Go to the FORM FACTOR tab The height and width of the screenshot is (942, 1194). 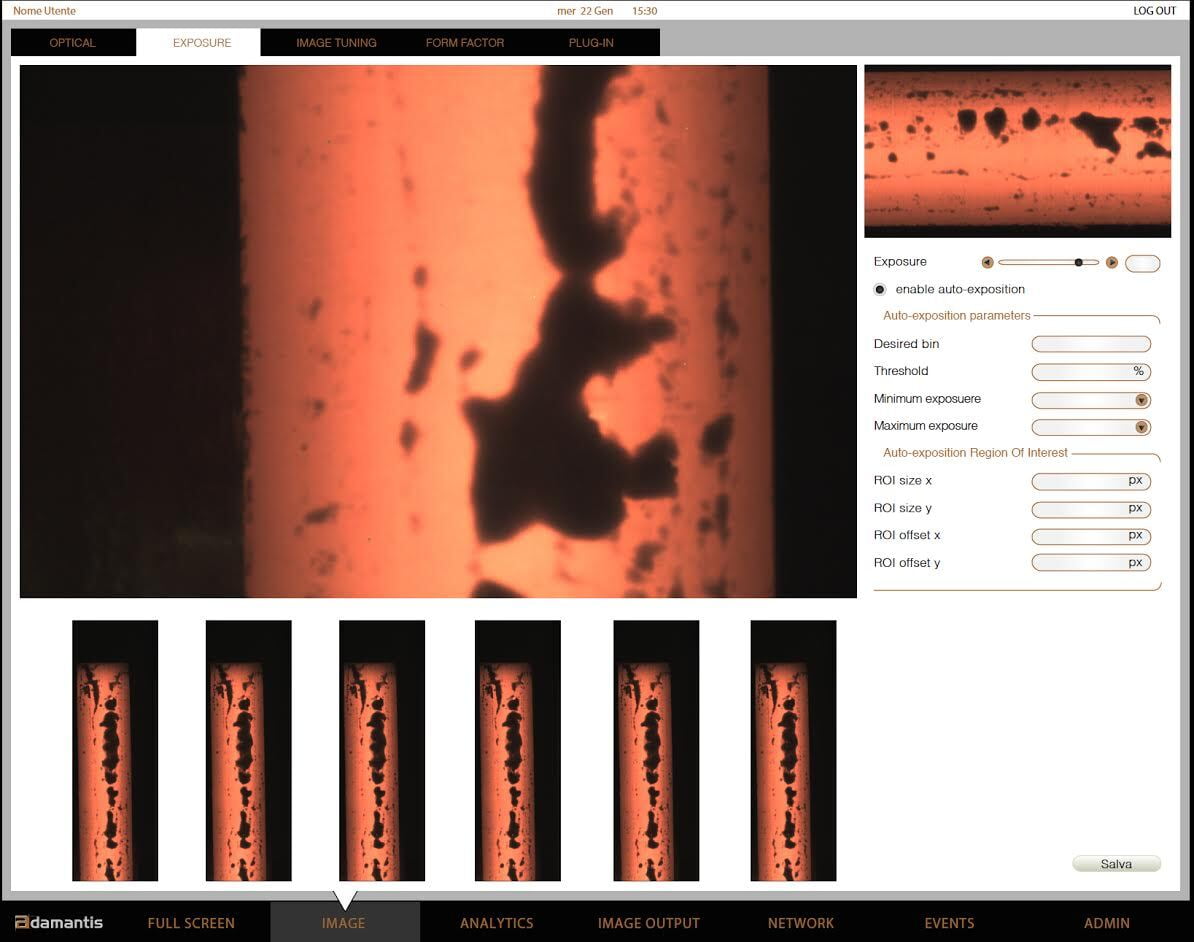(465, 43)
